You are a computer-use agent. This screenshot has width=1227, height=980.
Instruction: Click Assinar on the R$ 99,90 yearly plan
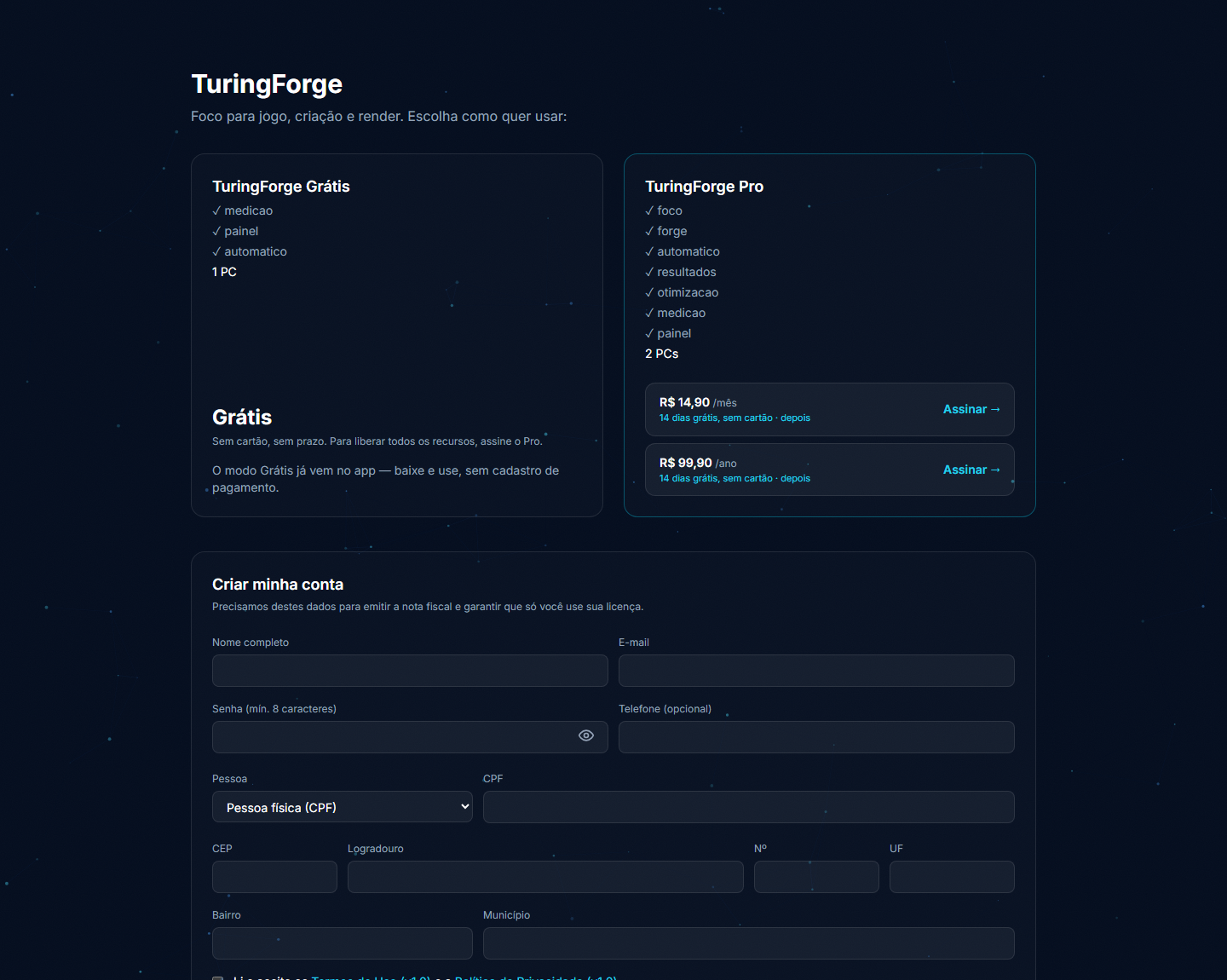point(971,470)
